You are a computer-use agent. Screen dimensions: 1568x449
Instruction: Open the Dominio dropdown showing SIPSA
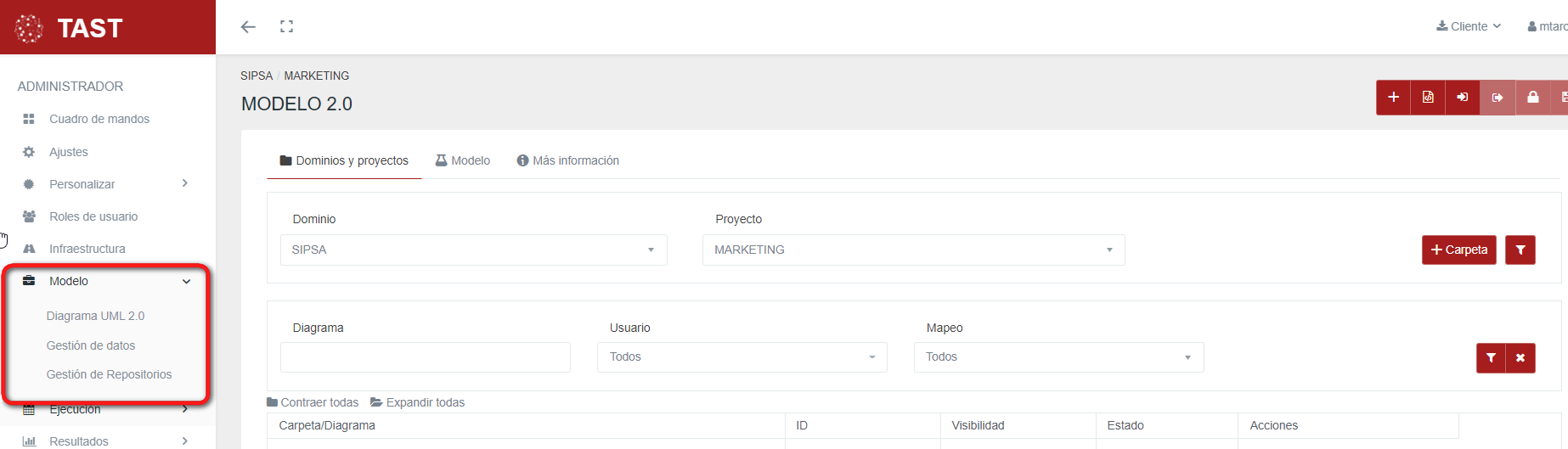coord(473,250)
